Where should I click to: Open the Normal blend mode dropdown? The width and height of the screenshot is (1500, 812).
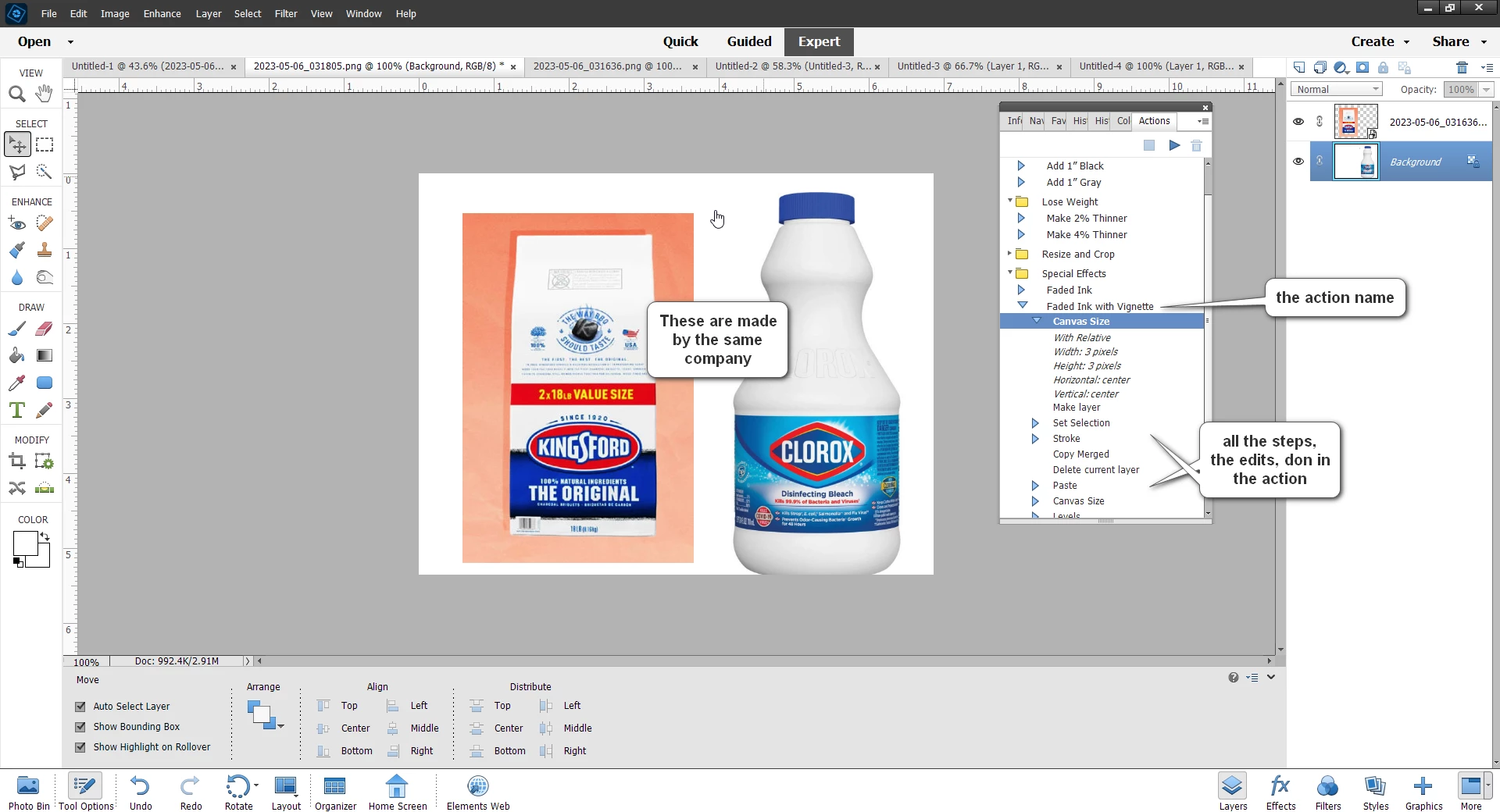pyautogui.click(x=1336, y=90)
